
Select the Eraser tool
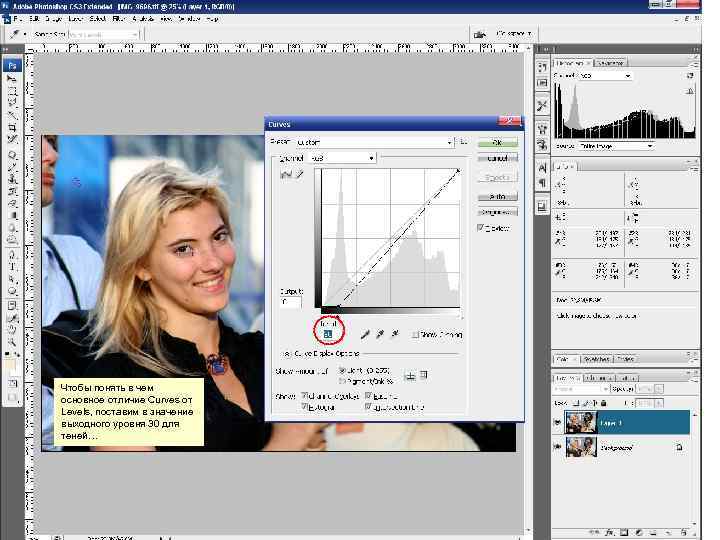tap(11, 203)
